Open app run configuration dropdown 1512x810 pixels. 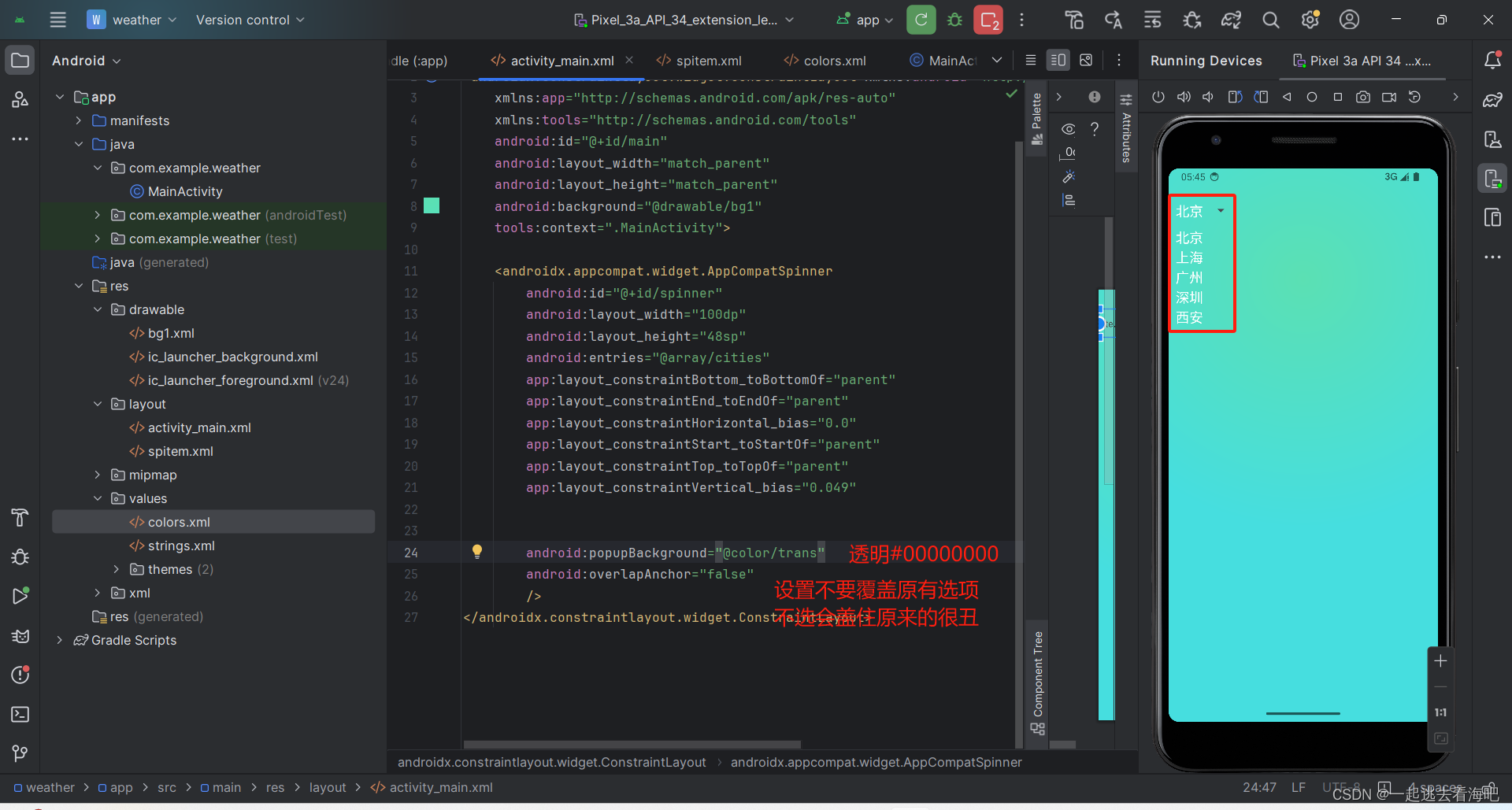(864, 20)
